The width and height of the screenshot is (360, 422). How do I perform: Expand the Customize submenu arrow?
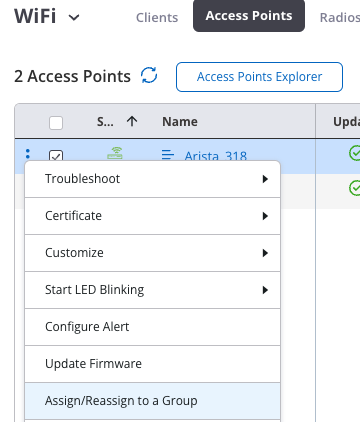pyautogui.click(x=265, y=253)
